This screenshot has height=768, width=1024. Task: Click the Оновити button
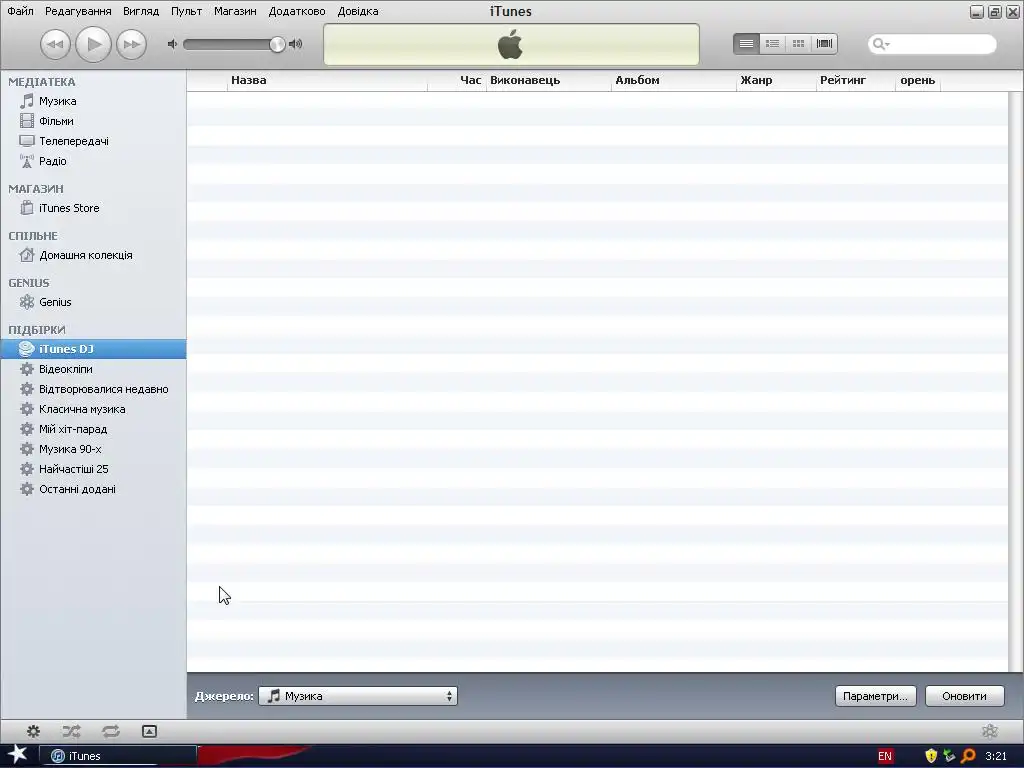coord(965,696)
